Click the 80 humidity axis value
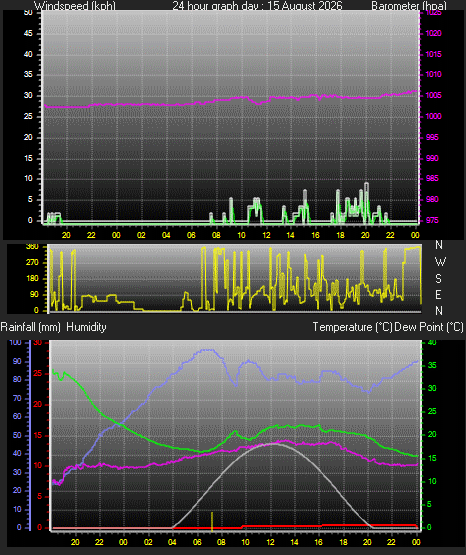466x555 pixels. 17,379
